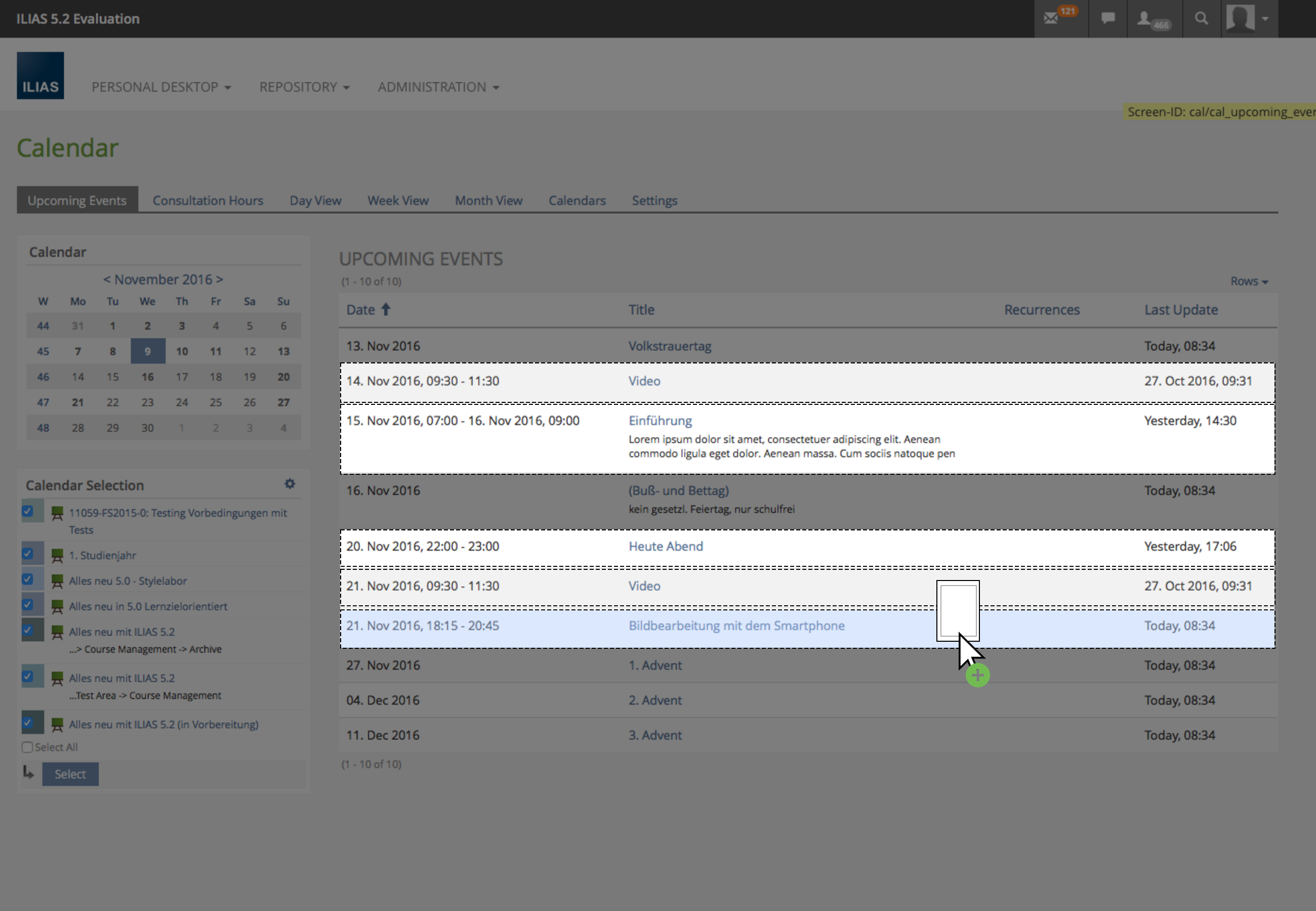
Task: Expand the Personal Desktop menu
Action: click(161, 88)
